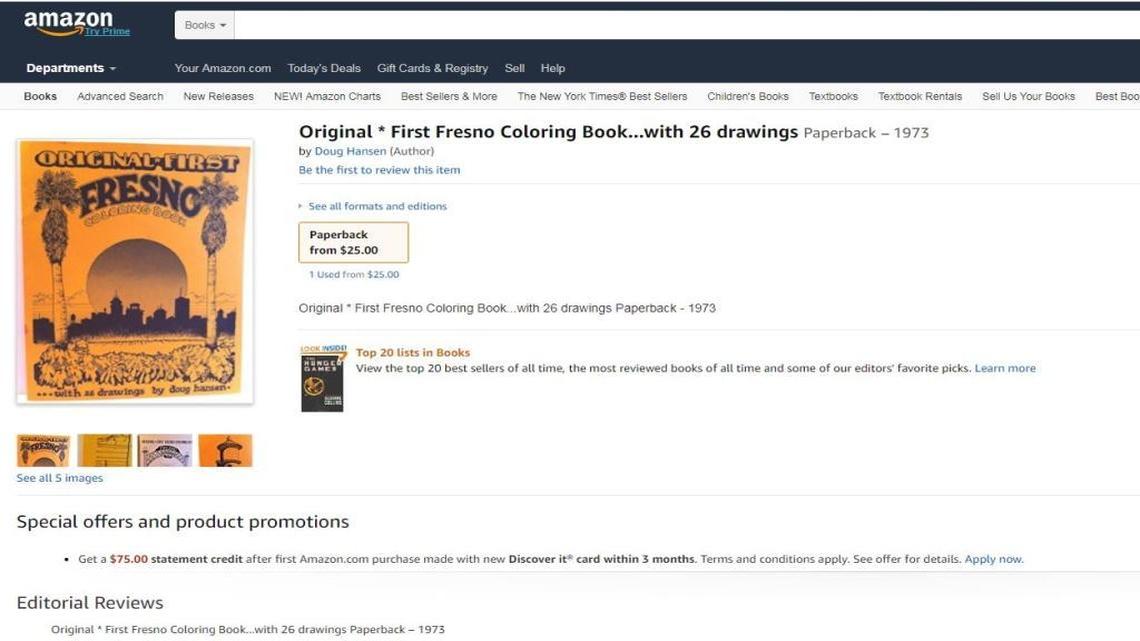This screenshot has height=641, width=1140.
Task: Open the Departments dropdown
Action: [x=70, y=68]
